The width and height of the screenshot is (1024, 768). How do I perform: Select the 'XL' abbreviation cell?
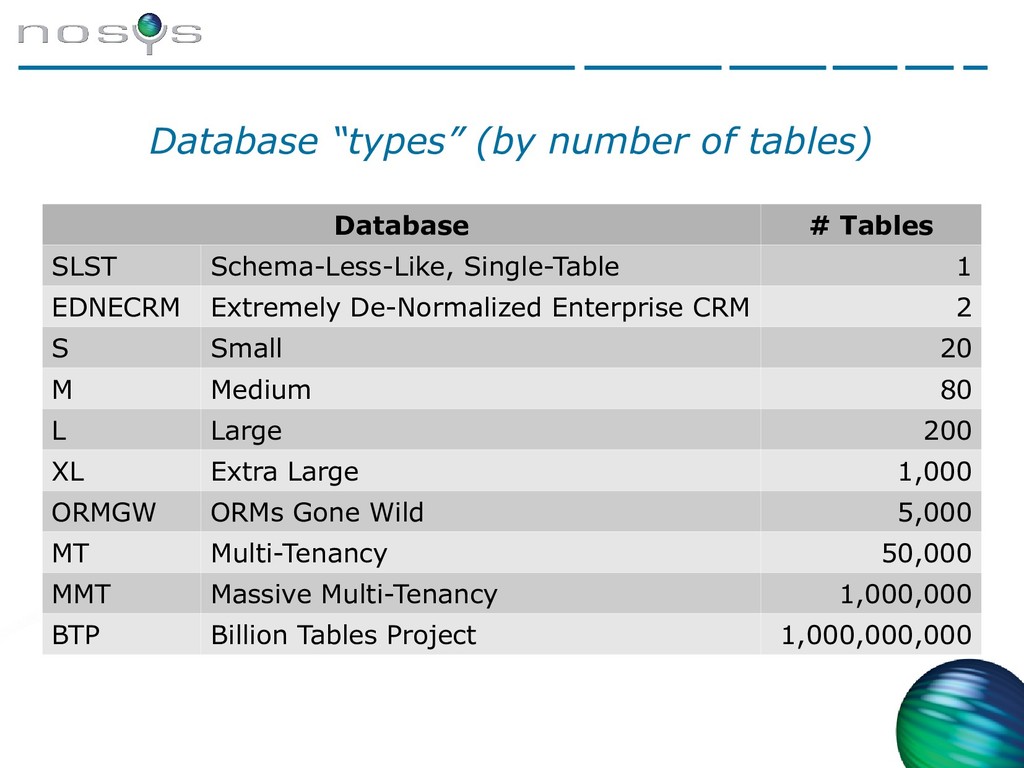point(121,471)
